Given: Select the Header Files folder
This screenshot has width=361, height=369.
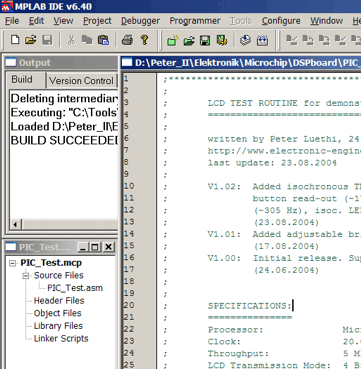Looking at the screenshot, I should tap(59, 301).
